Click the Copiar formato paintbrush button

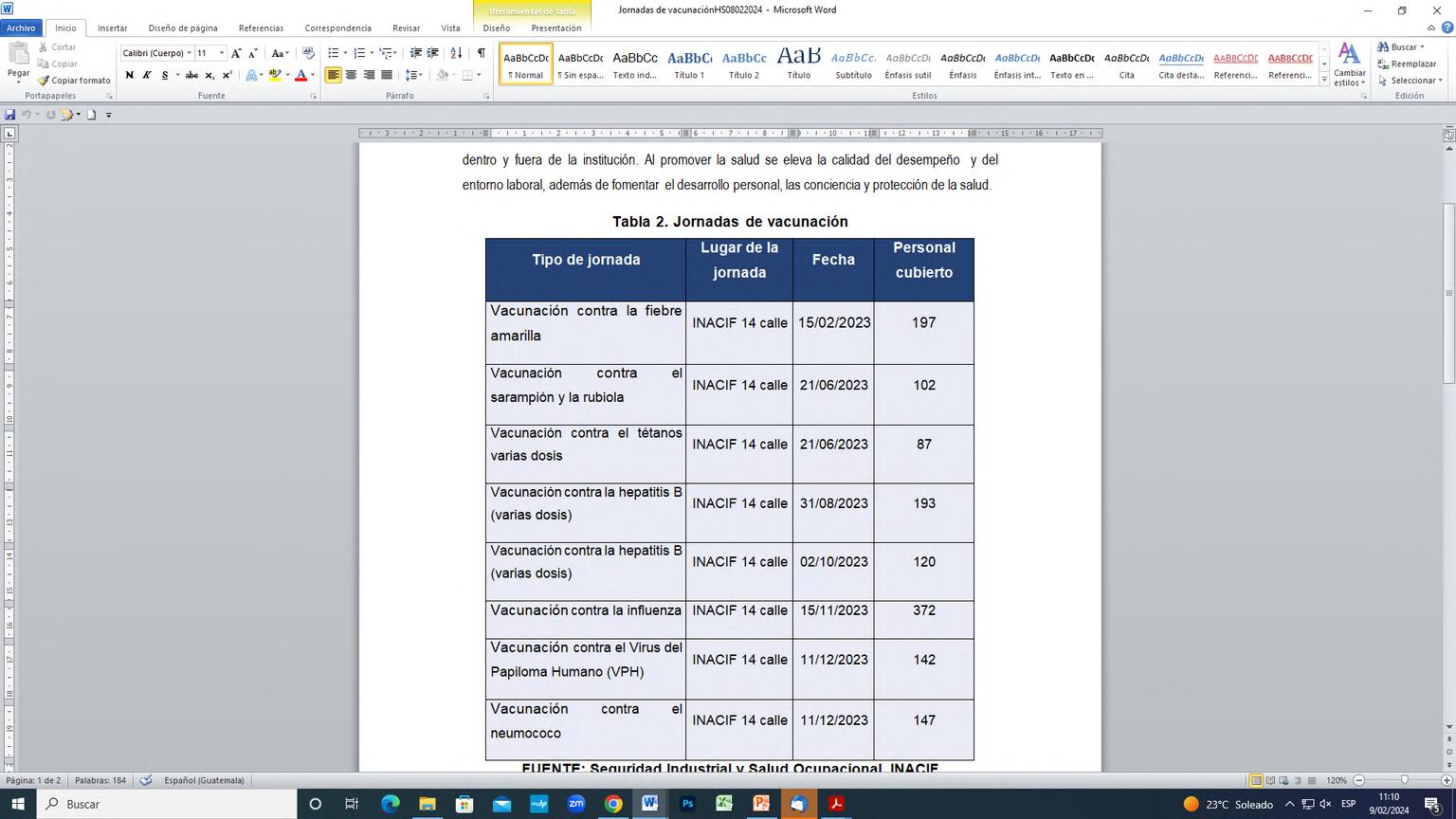[x=74, y=81]
